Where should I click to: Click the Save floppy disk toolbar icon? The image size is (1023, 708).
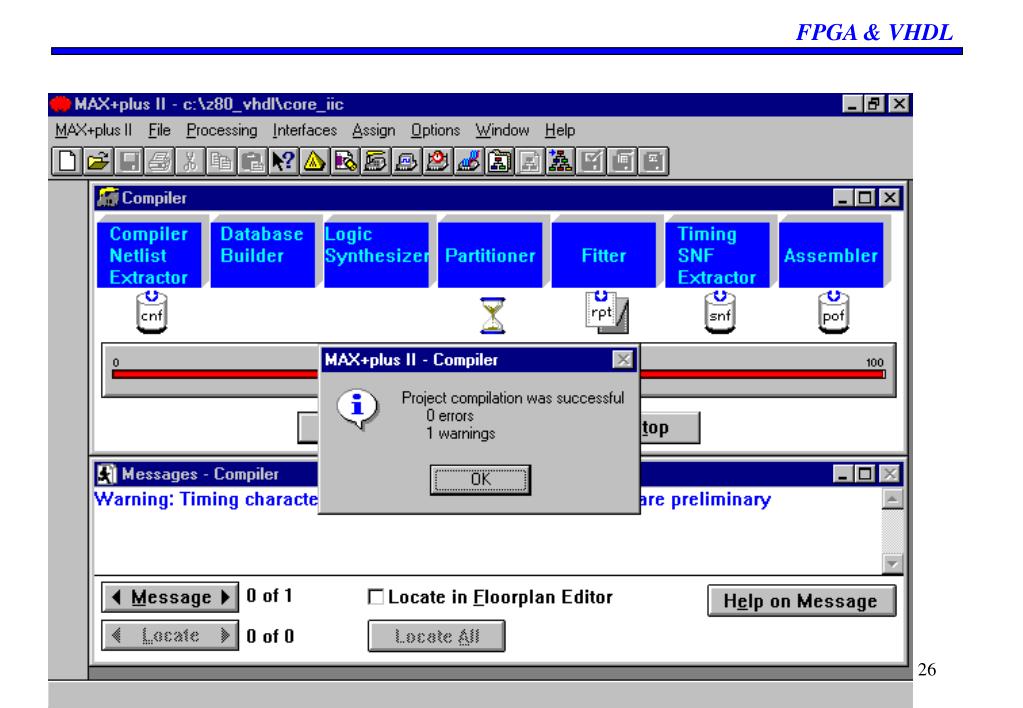129,161
